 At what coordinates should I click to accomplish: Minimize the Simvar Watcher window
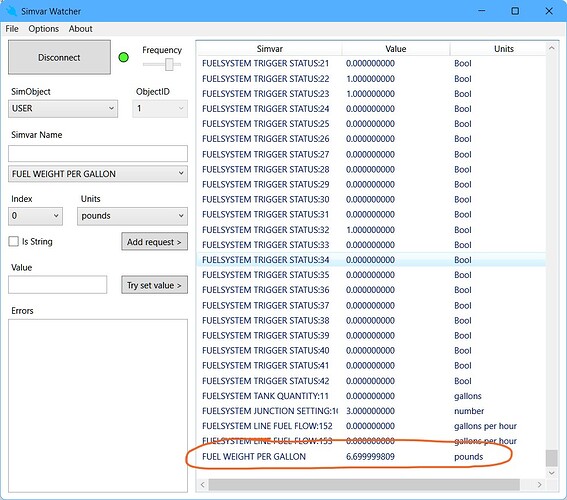coord(482,11)
